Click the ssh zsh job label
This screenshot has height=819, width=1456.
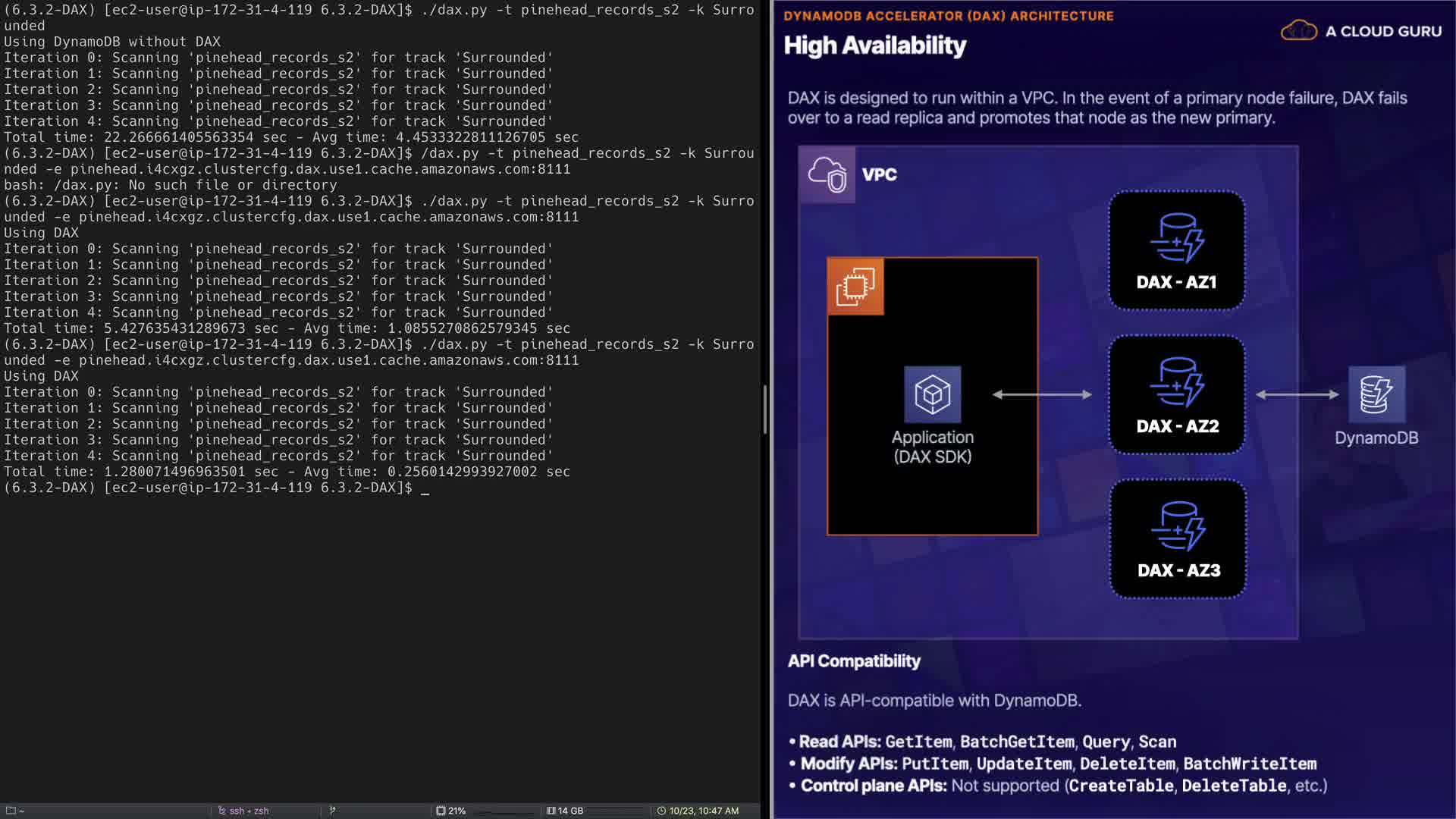[244, 811]
